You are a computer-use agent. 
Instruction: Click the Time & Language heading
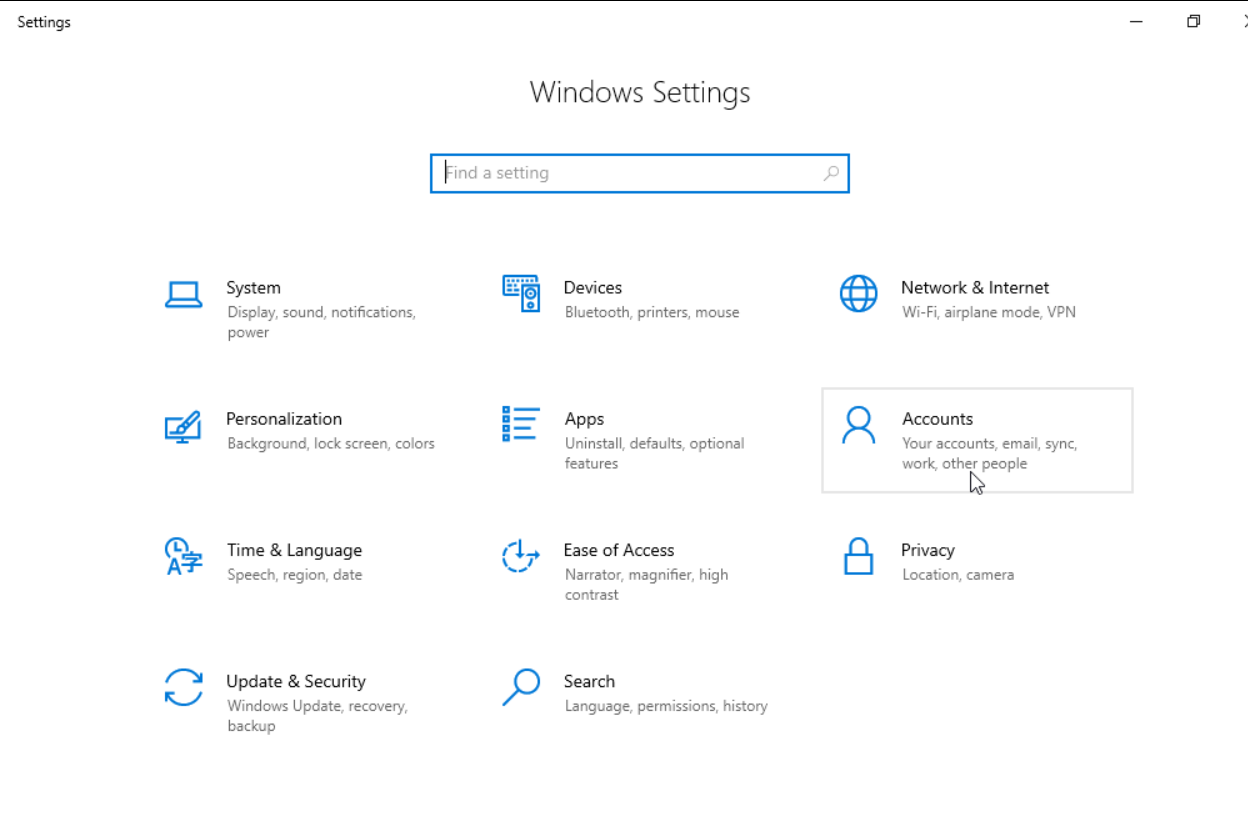(294, 550)
